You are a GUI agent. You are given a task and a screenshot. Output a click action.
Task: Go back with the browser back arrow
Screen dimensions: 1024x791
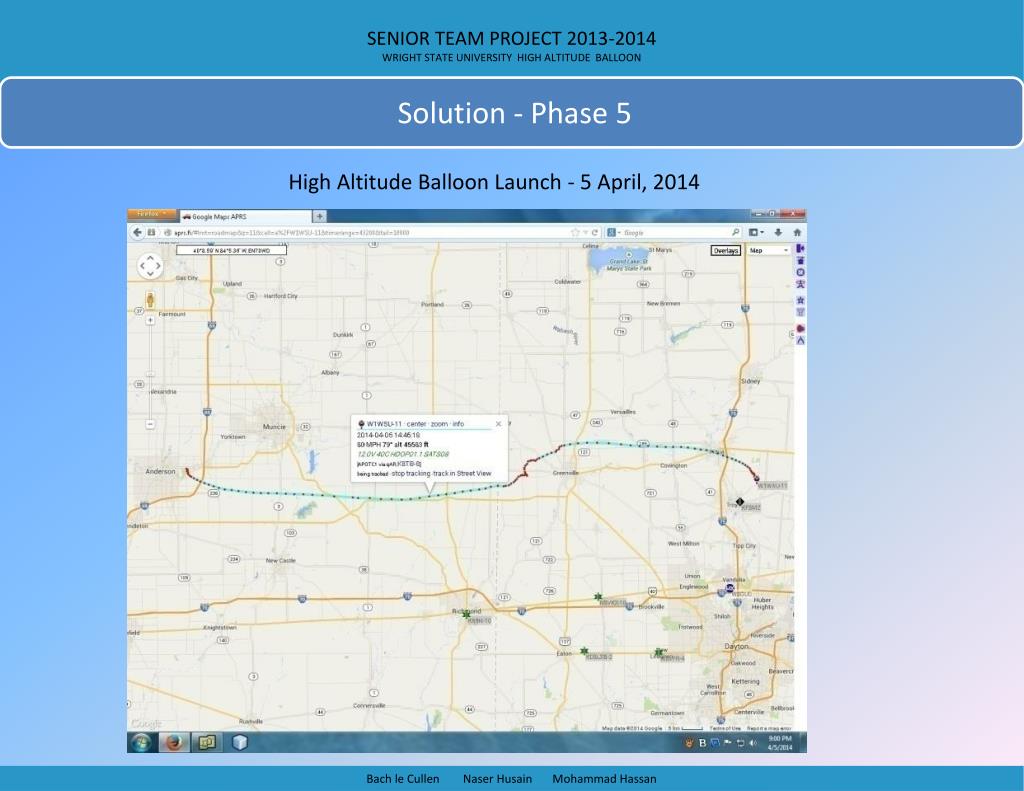pyautogui.click(x=137, y=233)
